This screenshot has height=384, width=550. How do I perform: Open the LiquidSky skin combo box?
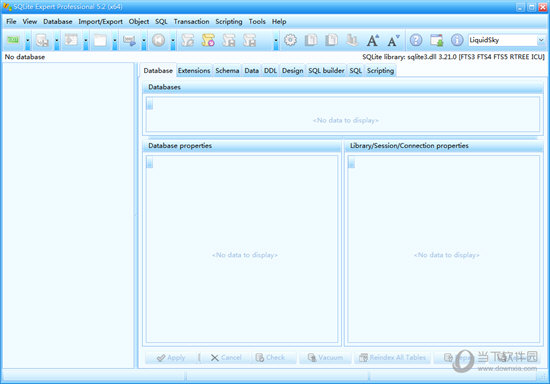pyautogui.click(x=507, y=40)
